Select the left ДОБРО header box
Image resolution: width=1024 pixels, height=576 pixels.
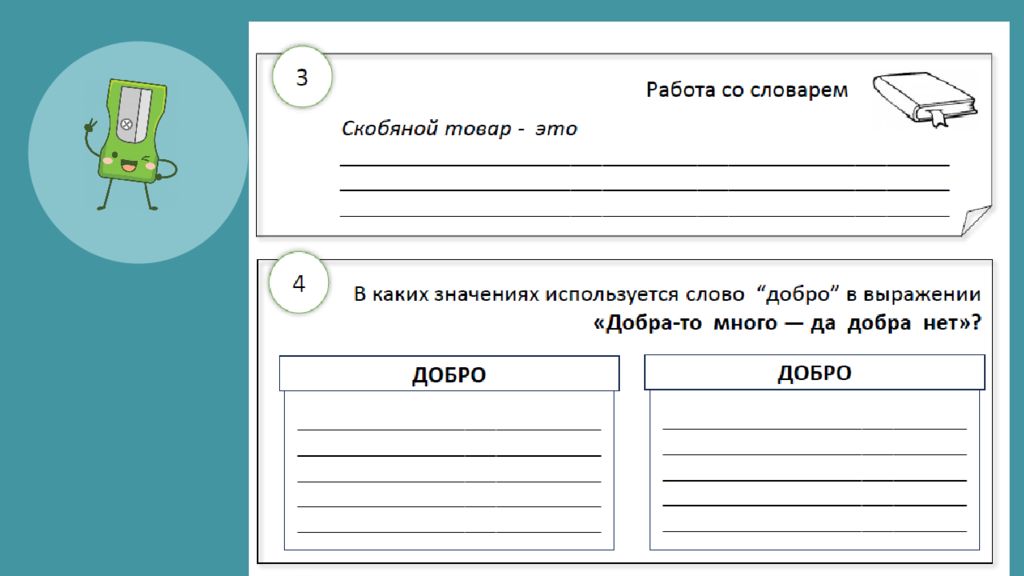tap(449, 375)
